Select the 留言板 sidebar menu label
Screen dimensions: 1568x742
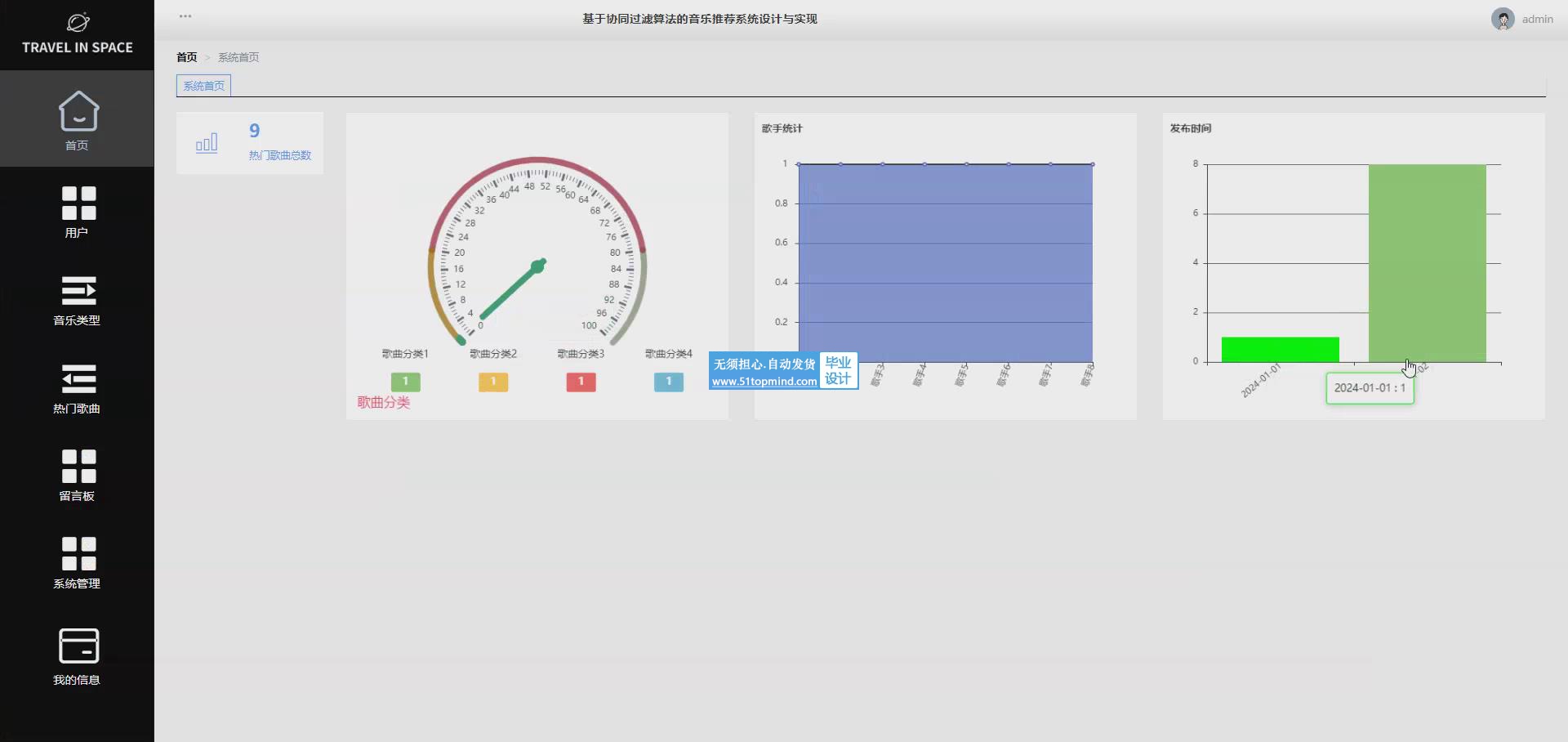click(77, 496)
